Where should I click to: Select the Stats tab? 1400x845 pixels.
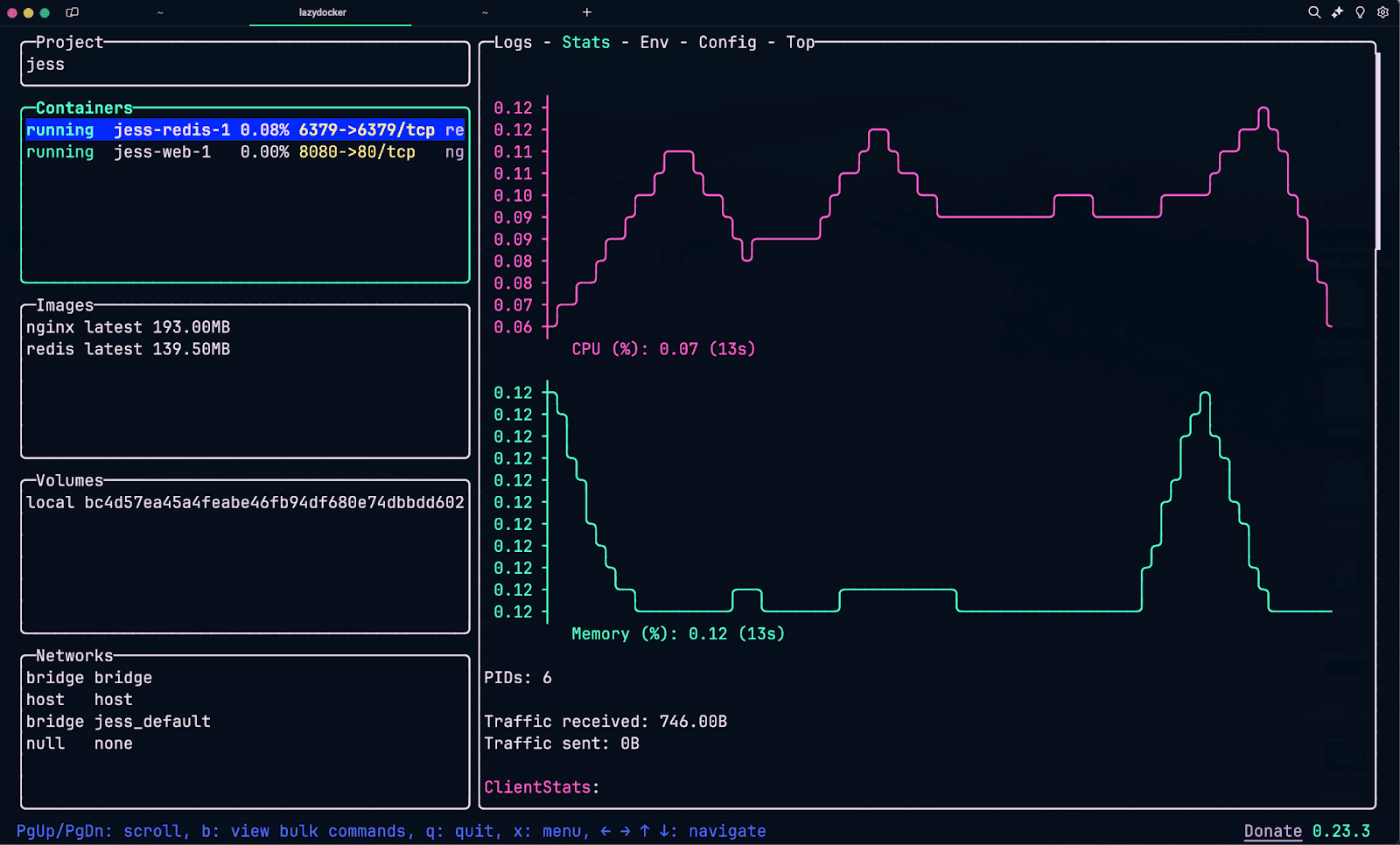(585, 42)
